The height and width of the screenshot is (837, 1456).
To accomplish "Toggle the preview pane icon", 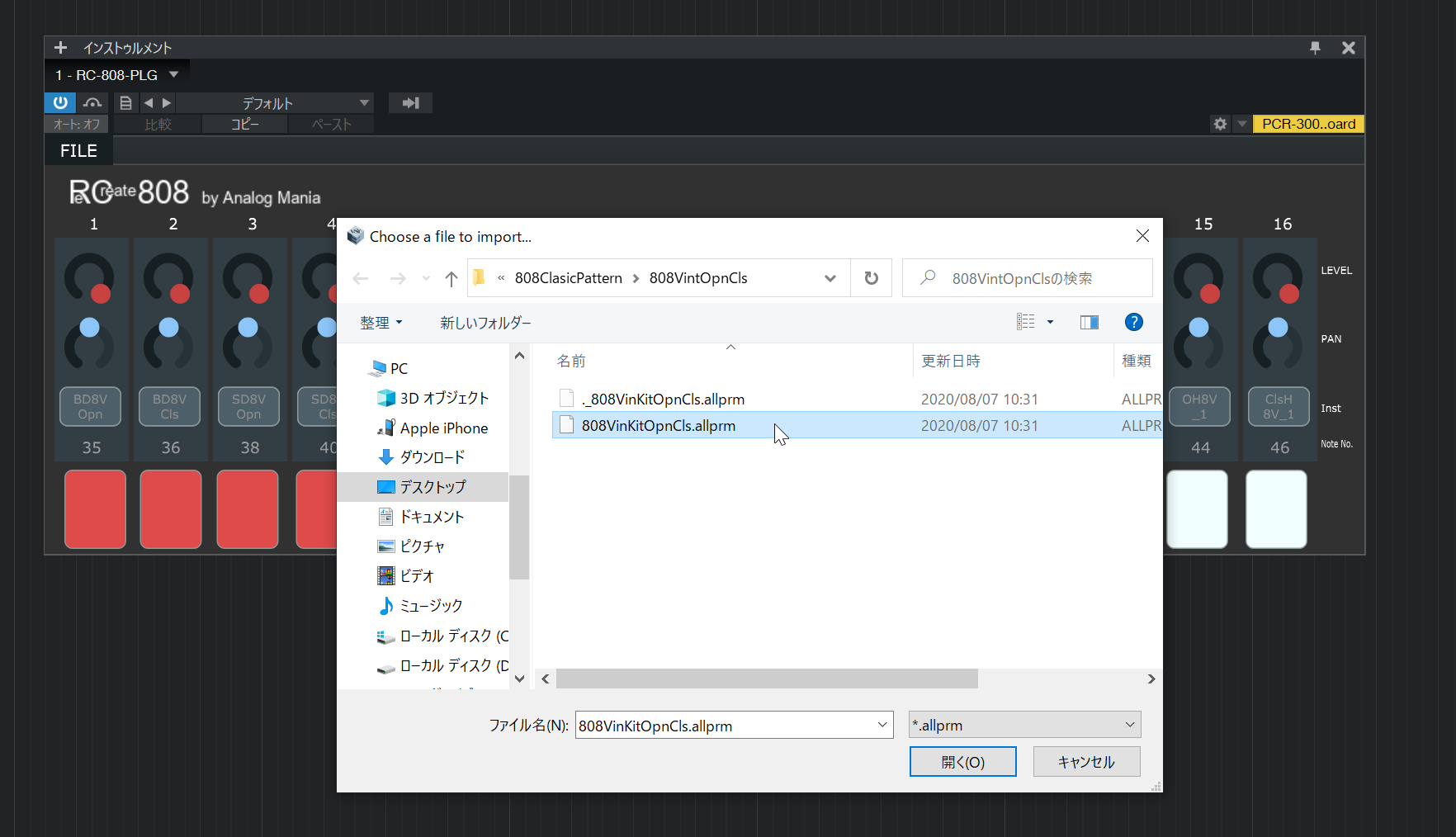I will tap(1090, 322).
